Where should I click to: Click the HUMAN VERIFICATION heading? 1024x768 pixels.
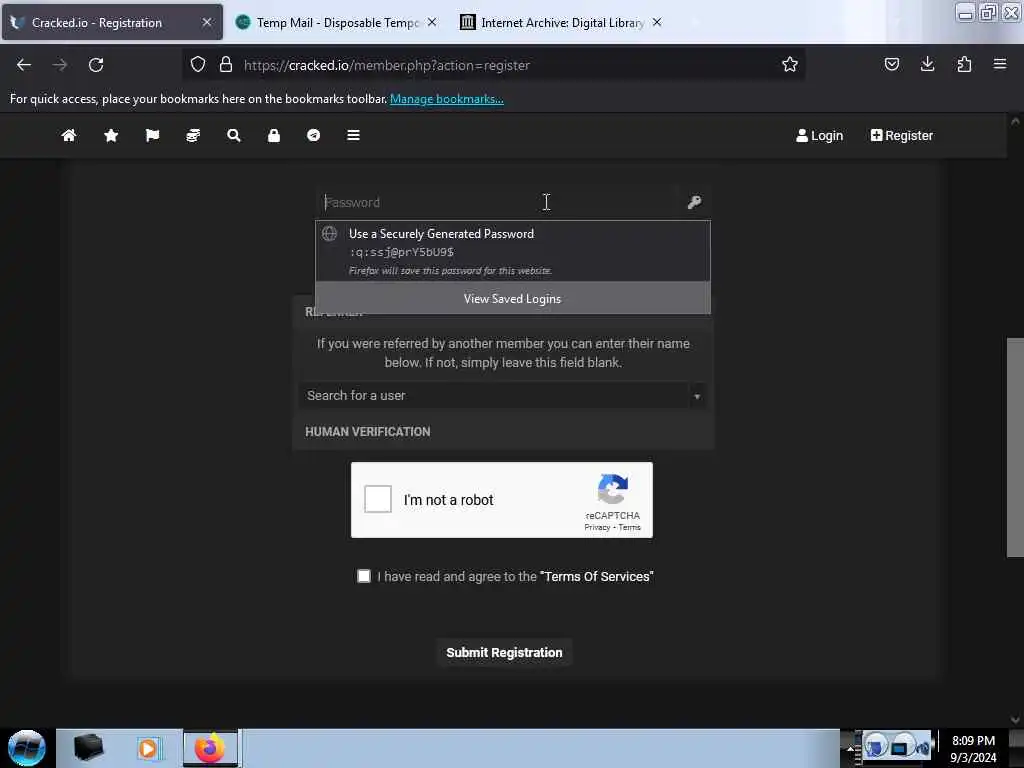[368, 432]
